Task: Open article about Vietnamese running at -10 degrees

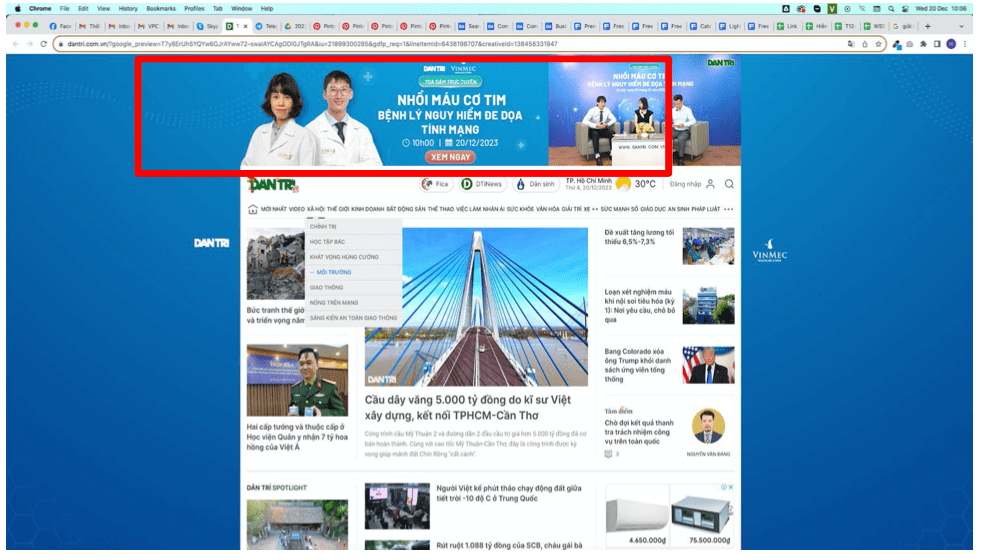Action: pyautogui.click(x=509, y=493)
